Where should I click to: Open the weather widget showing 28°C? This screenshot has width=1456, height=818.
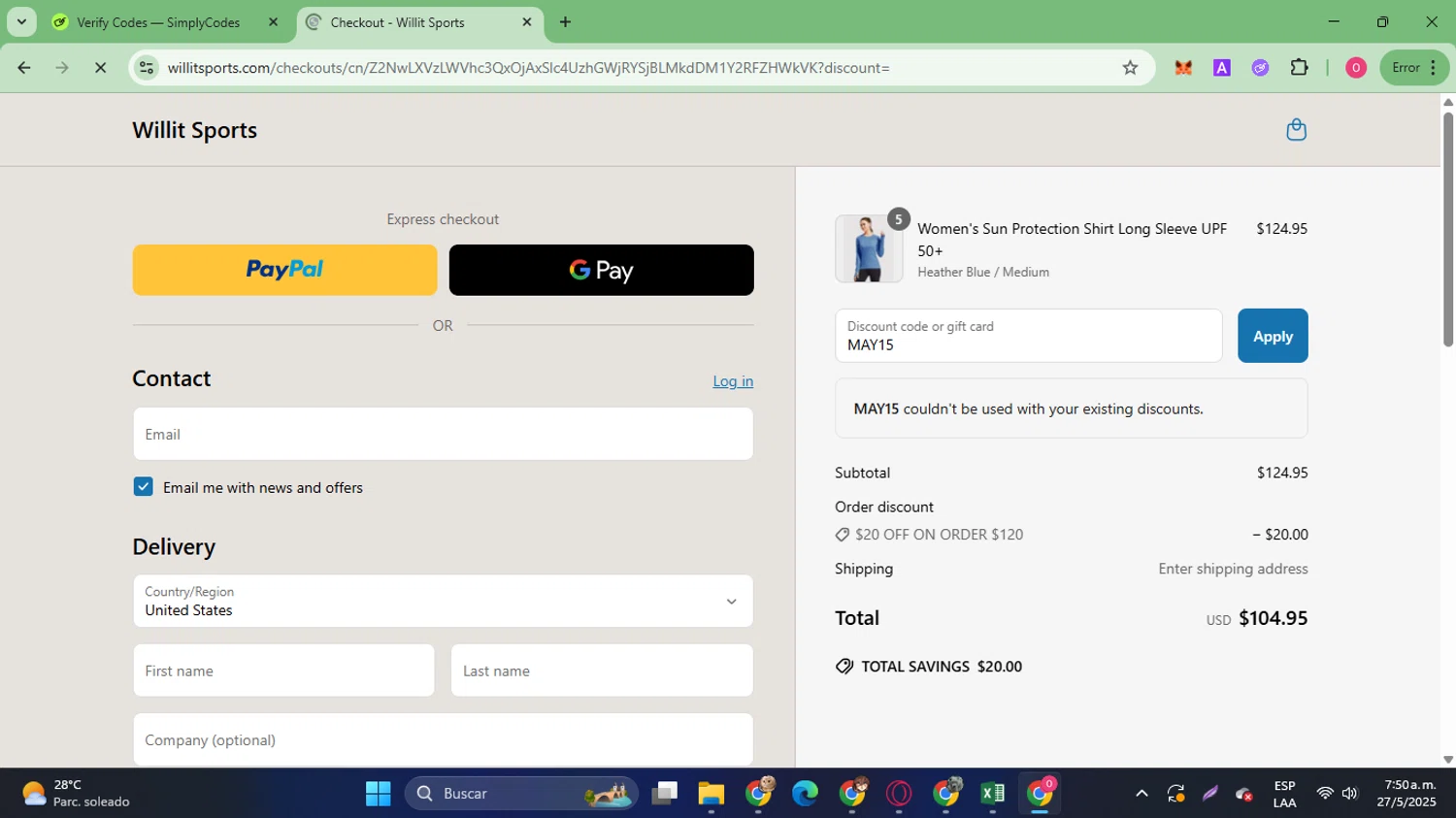click(x=76, y=794)
